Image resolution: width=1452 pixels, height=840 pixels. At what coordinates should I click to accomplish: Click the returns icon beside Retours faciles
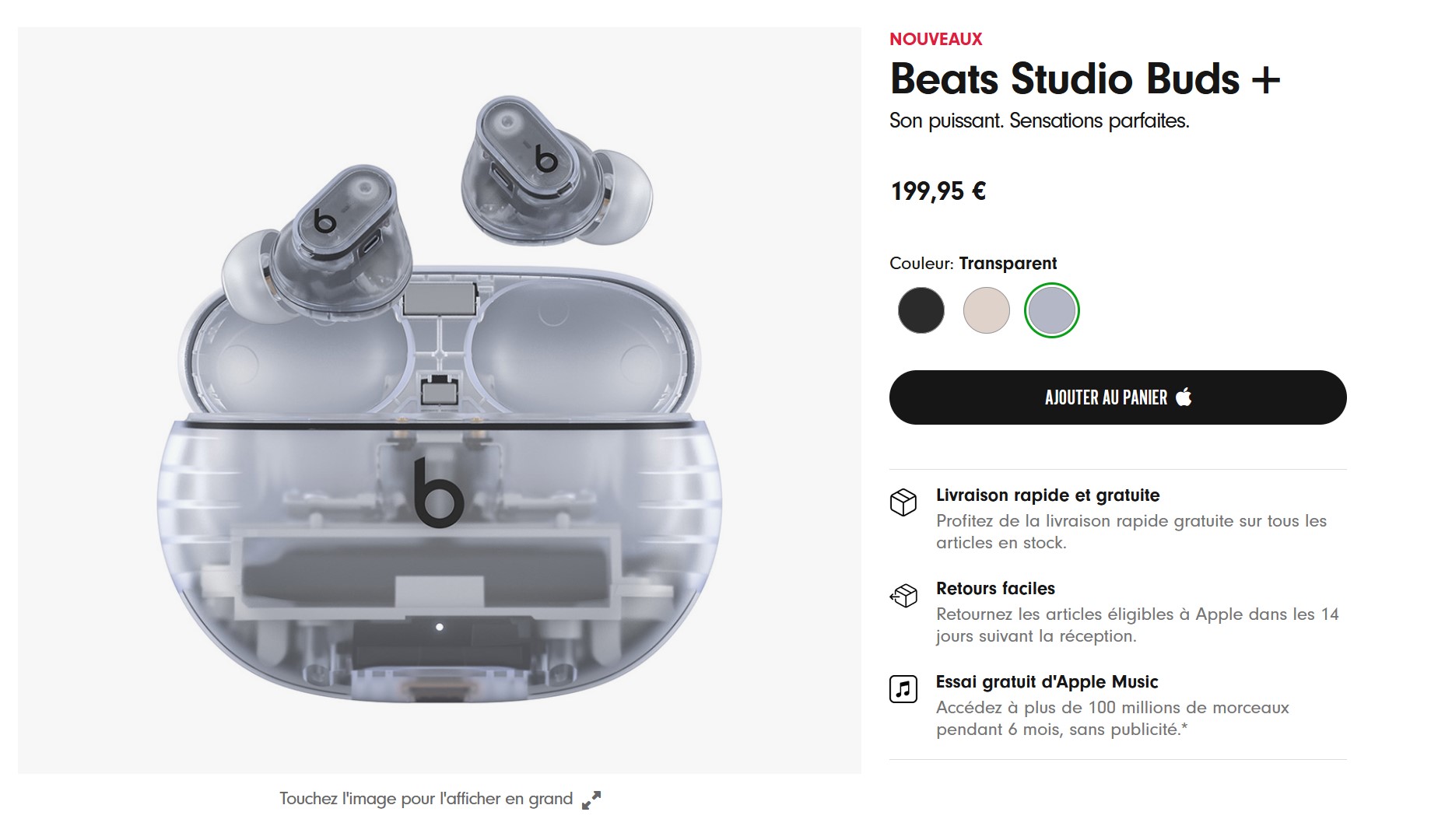coord(903,595)
